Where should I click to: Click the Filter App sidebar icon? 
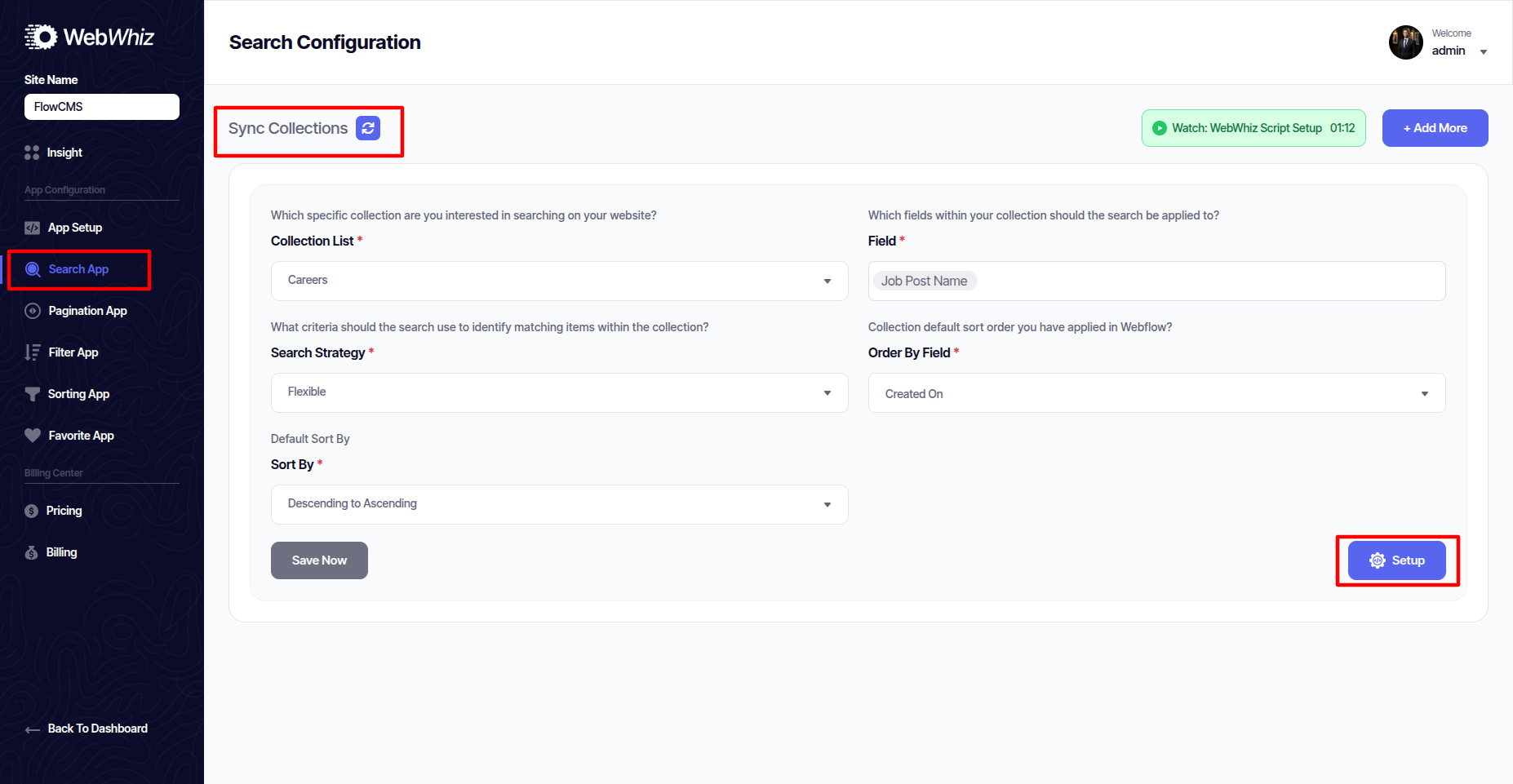[33, 352]
